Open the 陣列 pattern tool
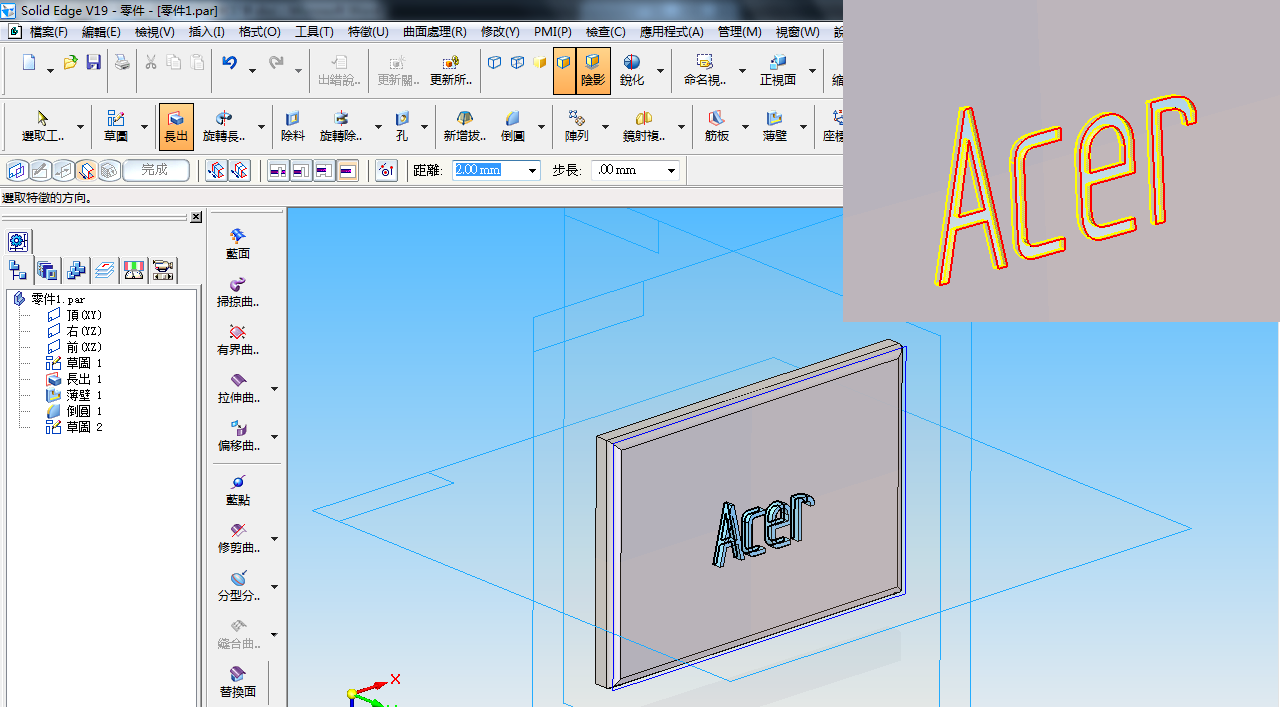The image size is (1280, 707). click(576, 127)
